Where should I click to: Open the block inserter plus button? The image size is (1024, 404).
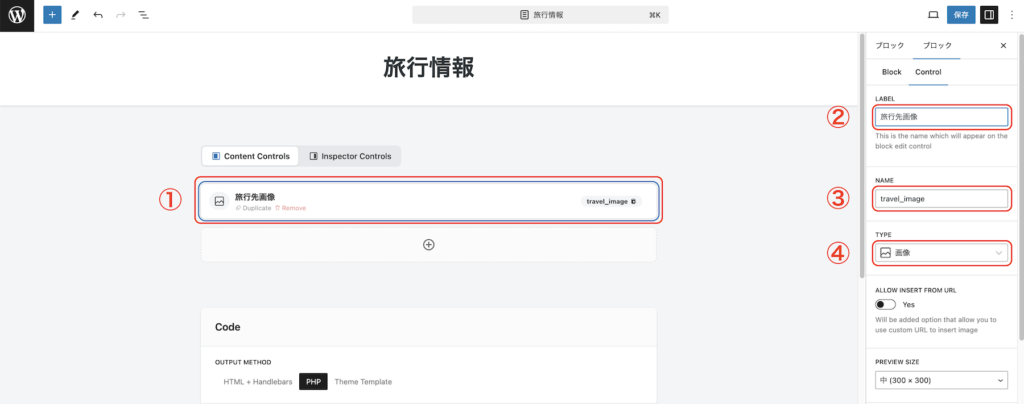52,16
